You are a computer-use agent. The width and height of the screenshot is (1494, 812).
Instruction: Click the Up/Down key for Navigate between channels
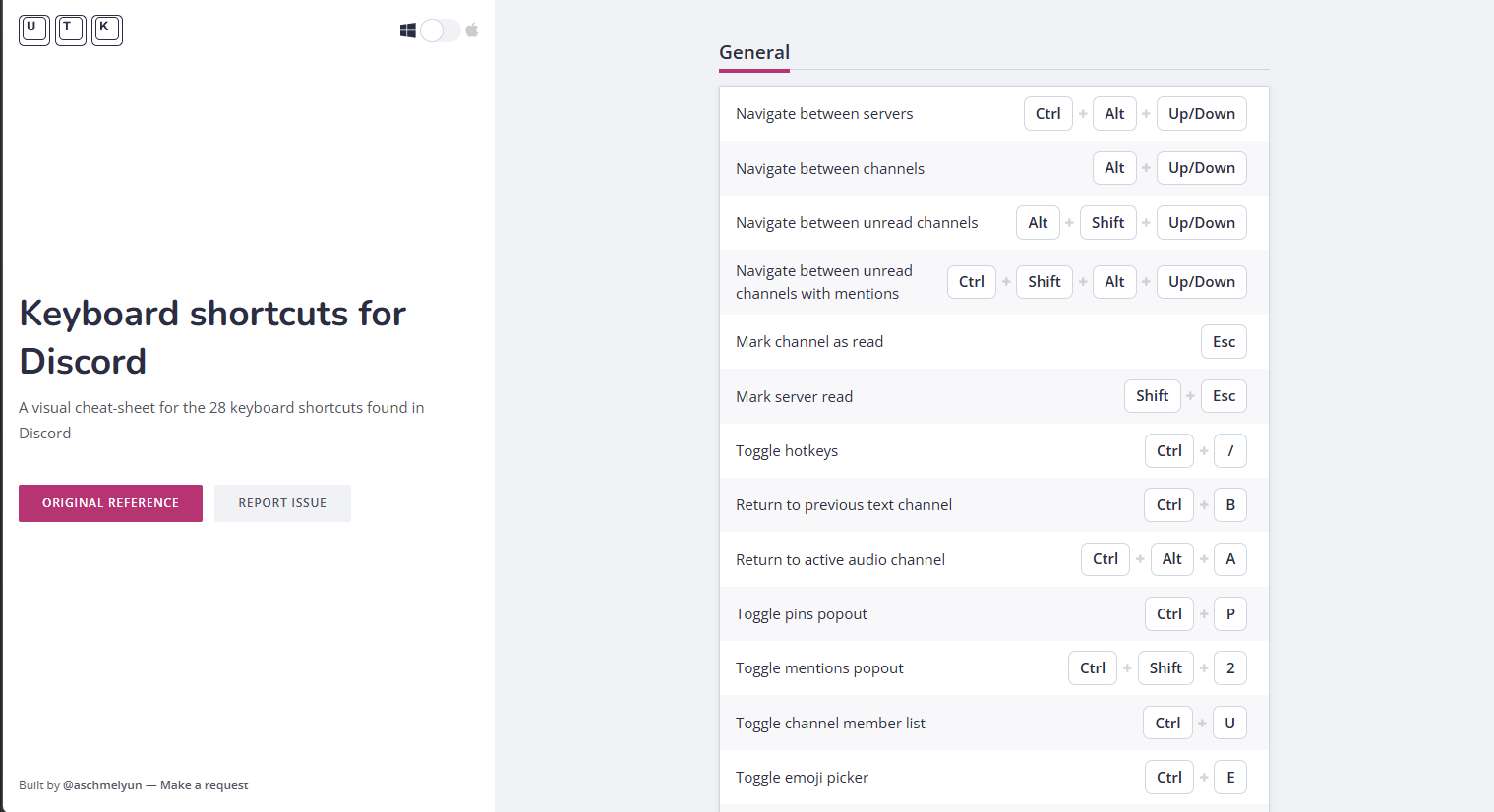[x=1202, y=168]
